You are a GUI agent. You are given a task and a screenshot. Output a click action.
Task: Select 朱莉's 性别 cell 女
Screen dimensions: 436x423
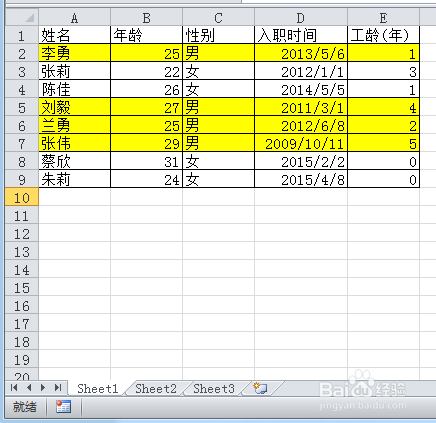click(218, 179)
